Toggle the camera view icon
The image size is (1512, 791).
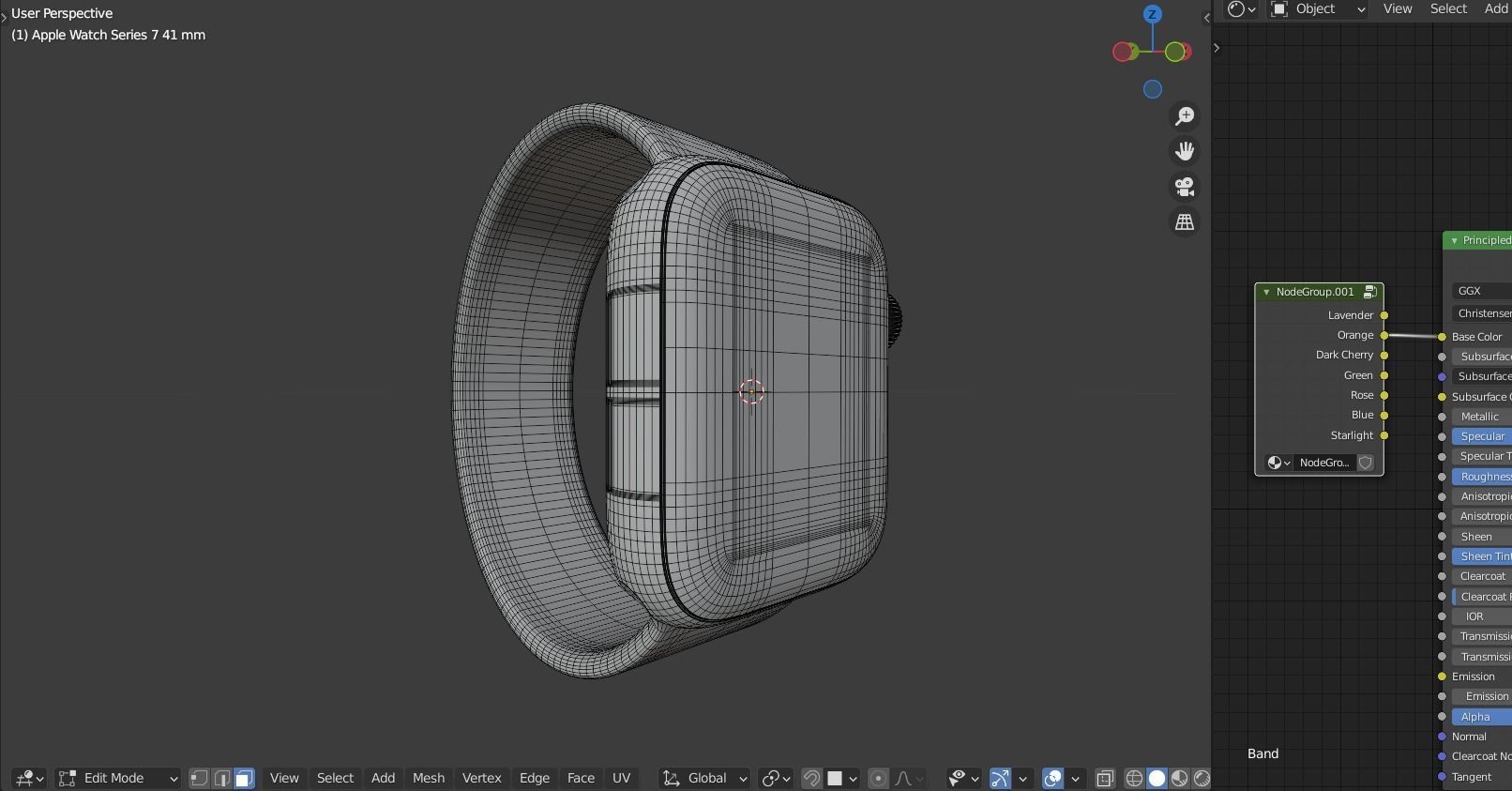pyautogui.click(x=1185, y=187)
